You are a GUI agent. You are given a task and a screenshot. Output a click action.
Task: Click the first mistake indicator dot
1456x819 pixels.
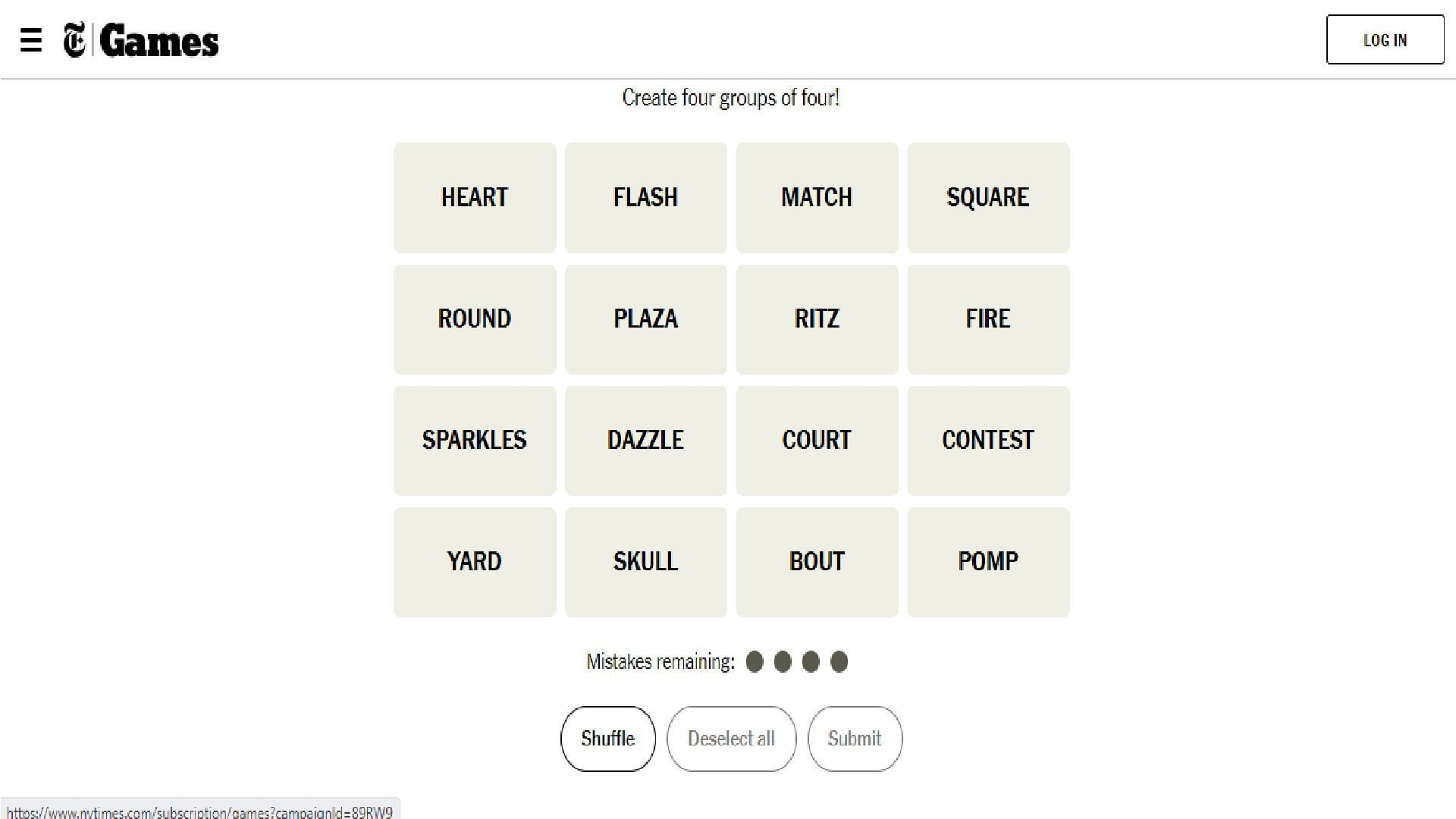click(x=756, y=661)
